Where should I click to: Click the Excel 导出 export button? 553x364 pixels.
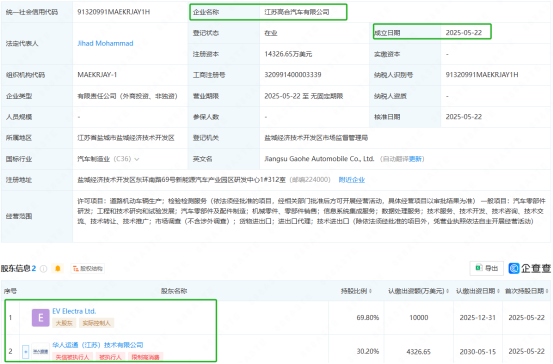tap(487, 268)
